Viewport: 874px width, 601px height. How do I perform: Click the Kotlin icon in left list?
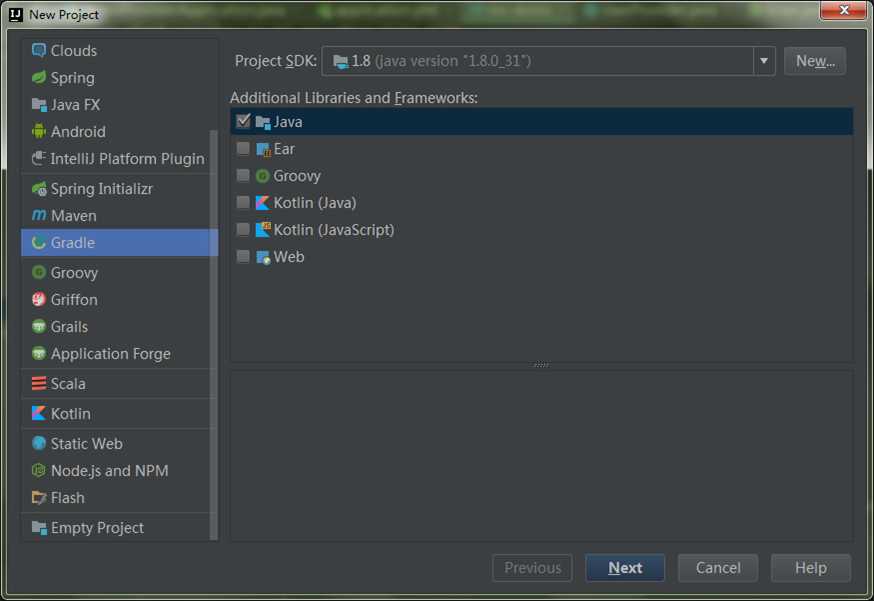point(38,414)
